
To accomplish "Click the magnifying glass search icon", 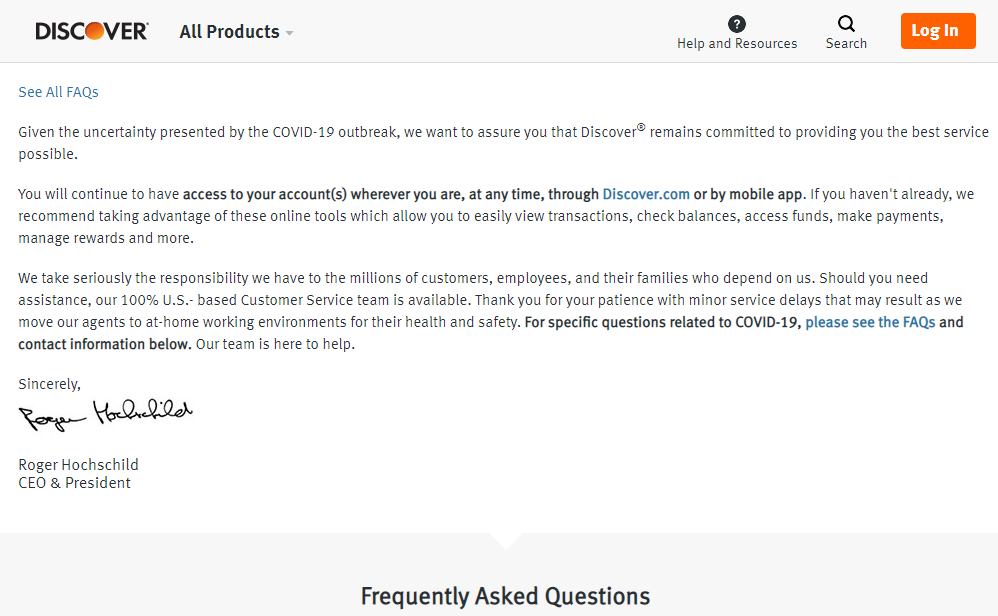I will pyautogui.click(x=846, y=24).
